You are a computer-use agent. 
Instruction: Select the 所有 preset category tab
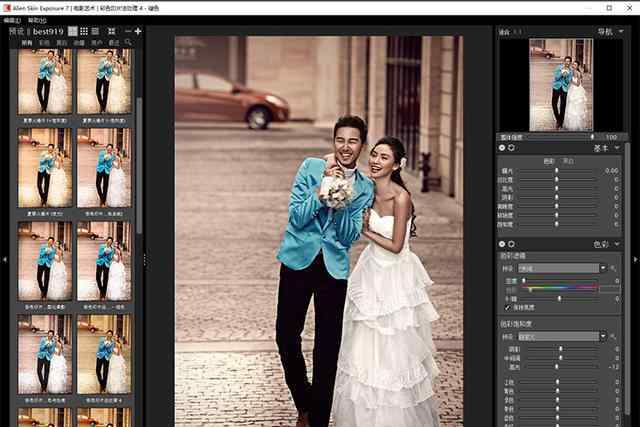tap(26, 44)
